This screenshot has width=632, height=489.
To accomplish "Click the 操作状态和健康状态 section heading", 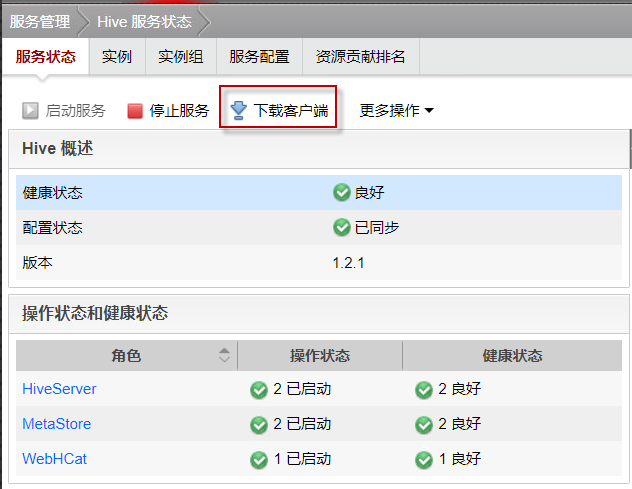I will pyautogui.click(x=95, y=313).
